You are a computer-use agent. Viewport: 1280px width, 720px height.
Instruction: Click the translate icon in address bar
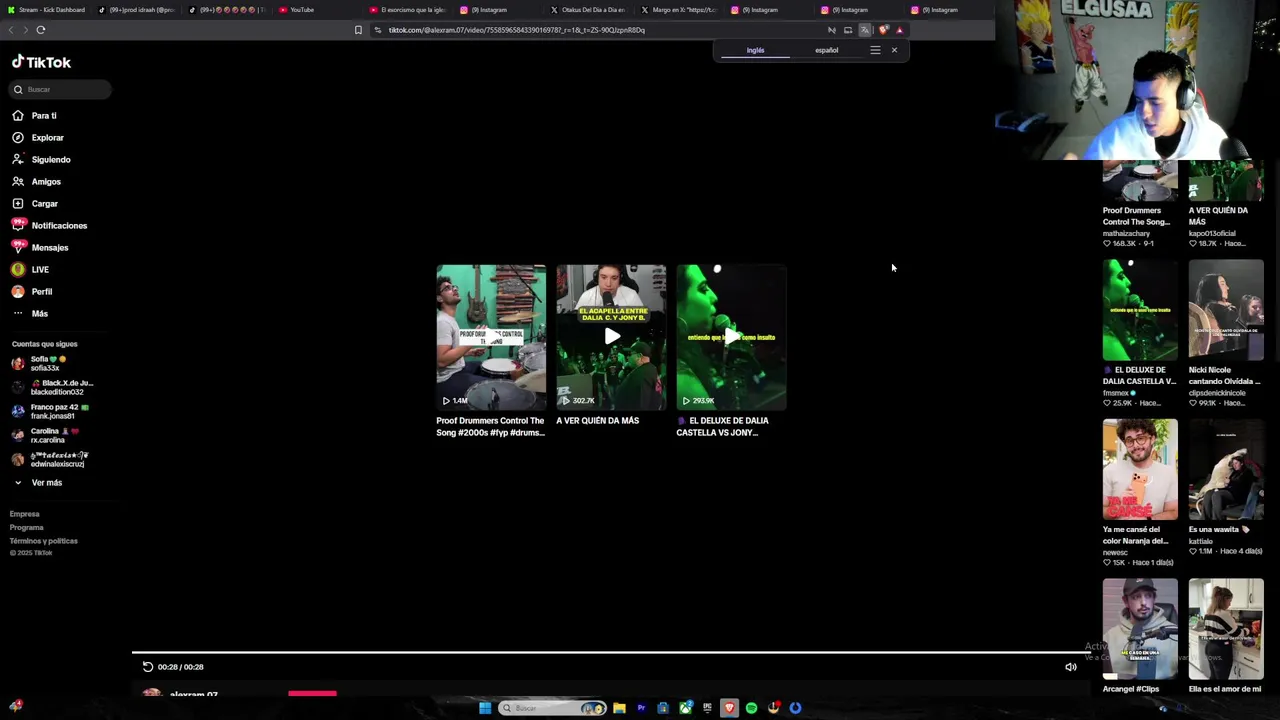(865, 30)
